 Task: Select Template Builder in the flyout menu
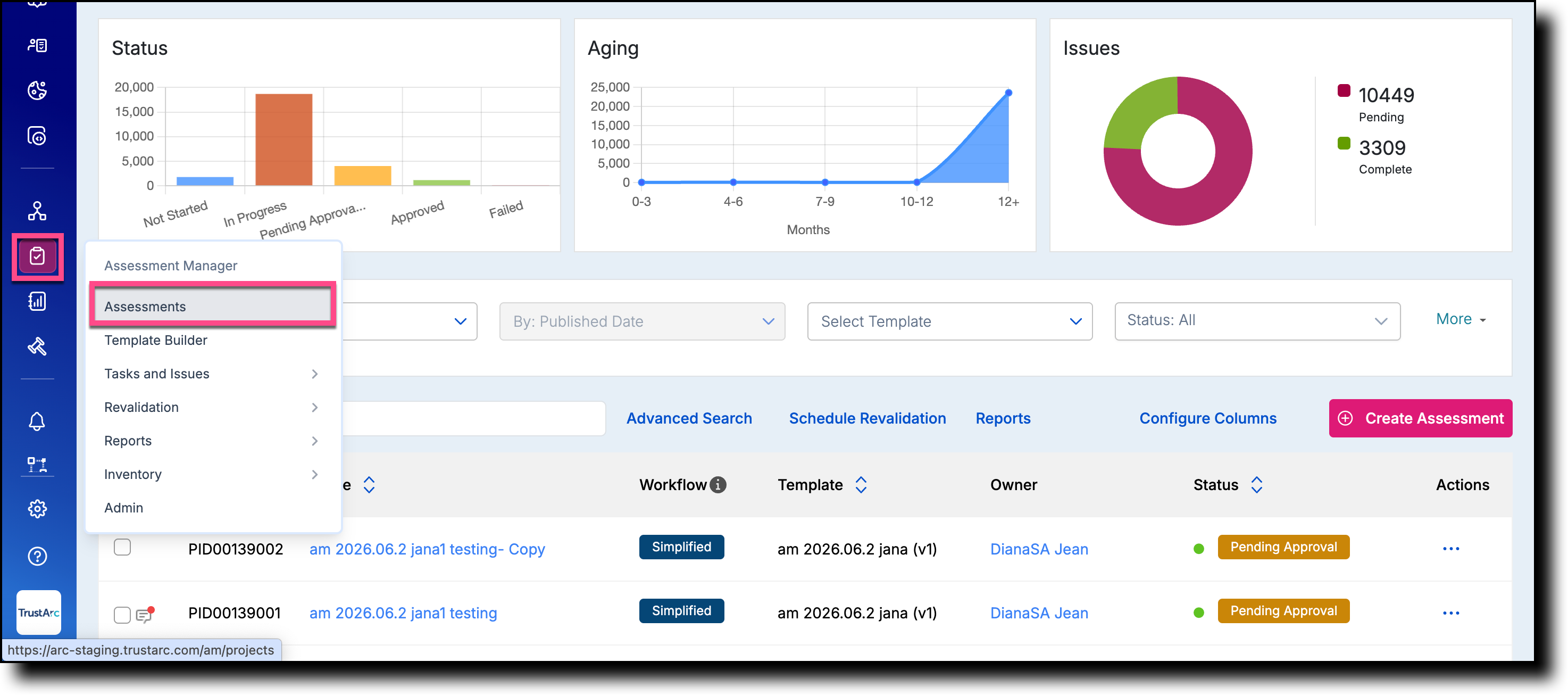click(x=156, y=340)
